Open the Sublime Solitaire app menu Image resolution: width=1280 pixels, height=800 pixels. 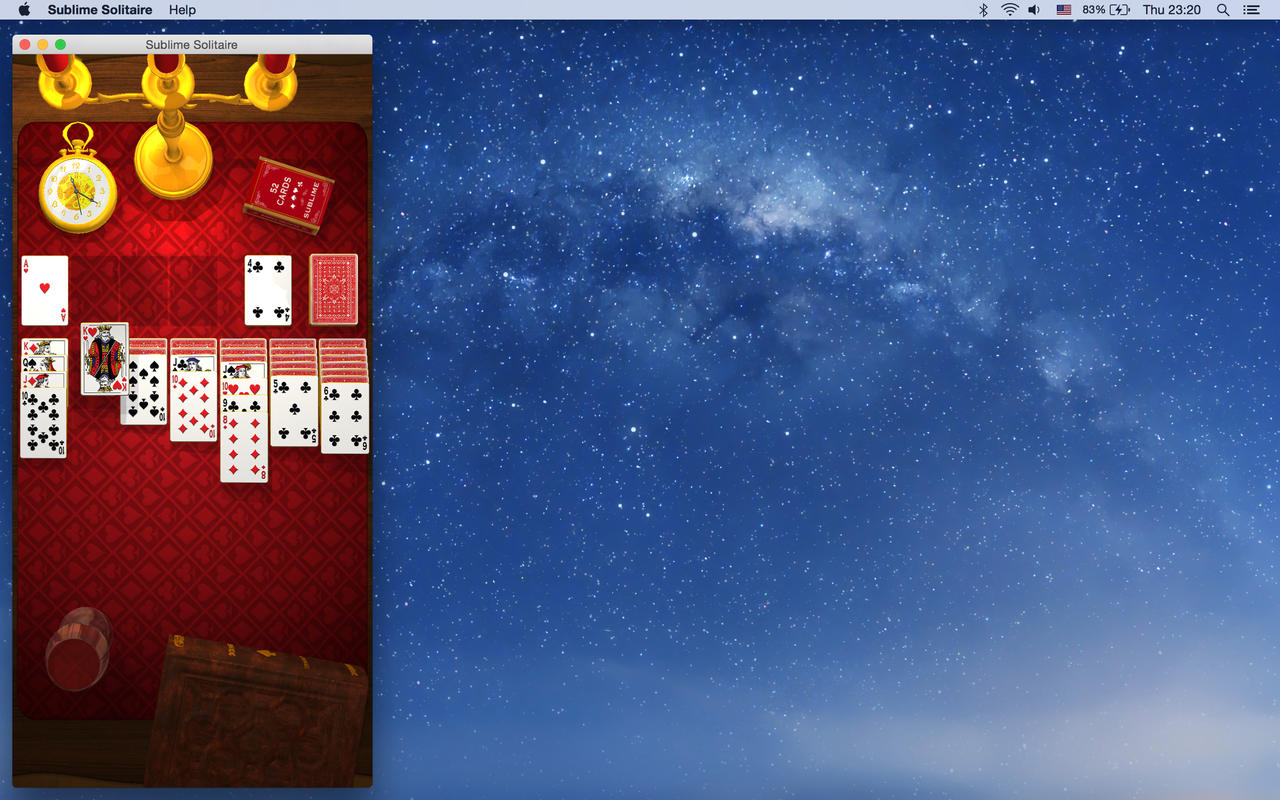pos(100,10)
